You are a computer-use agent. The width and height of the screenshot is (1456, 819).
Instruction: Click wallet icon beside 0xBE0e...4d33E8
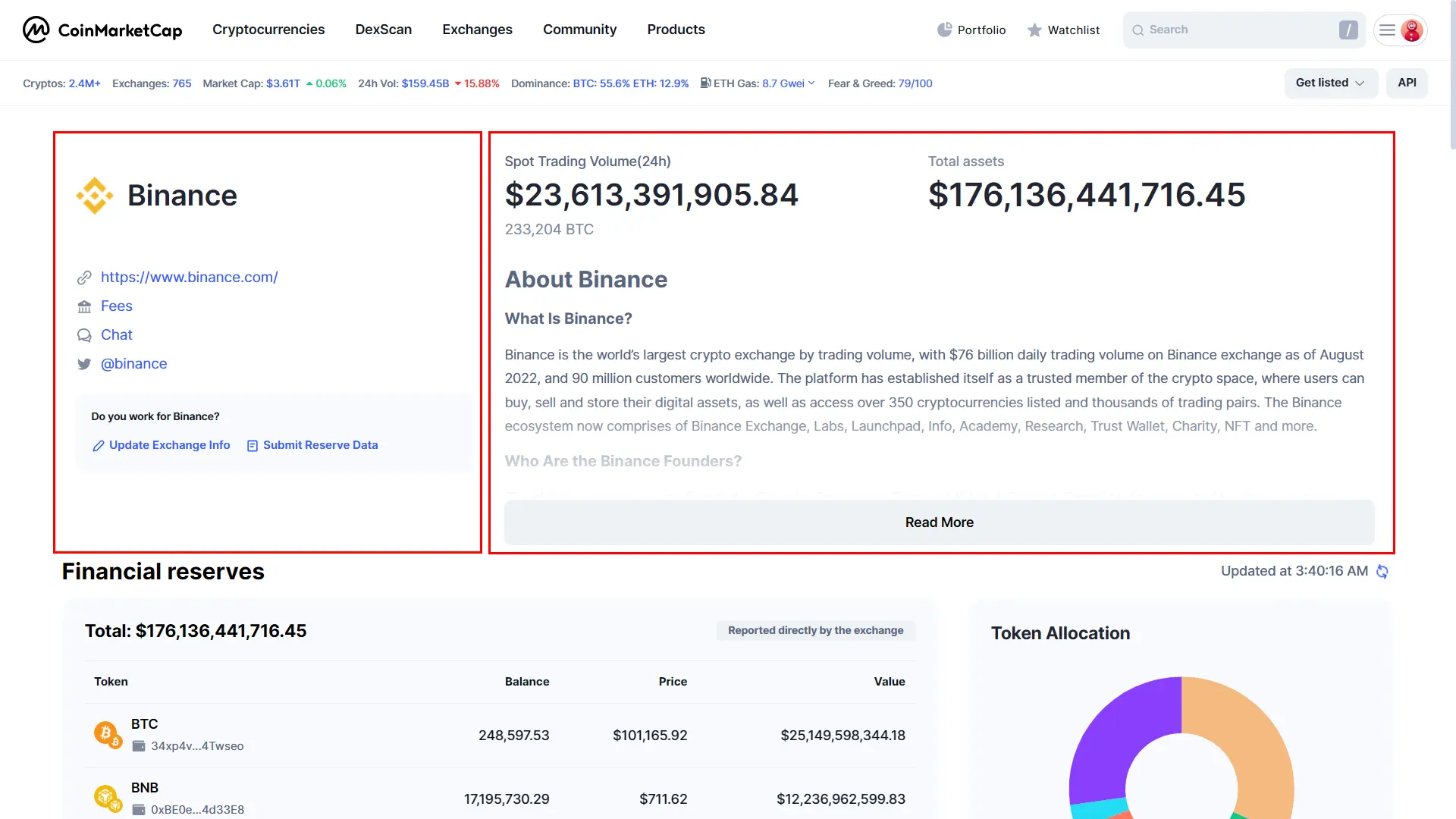pos(139,810)
